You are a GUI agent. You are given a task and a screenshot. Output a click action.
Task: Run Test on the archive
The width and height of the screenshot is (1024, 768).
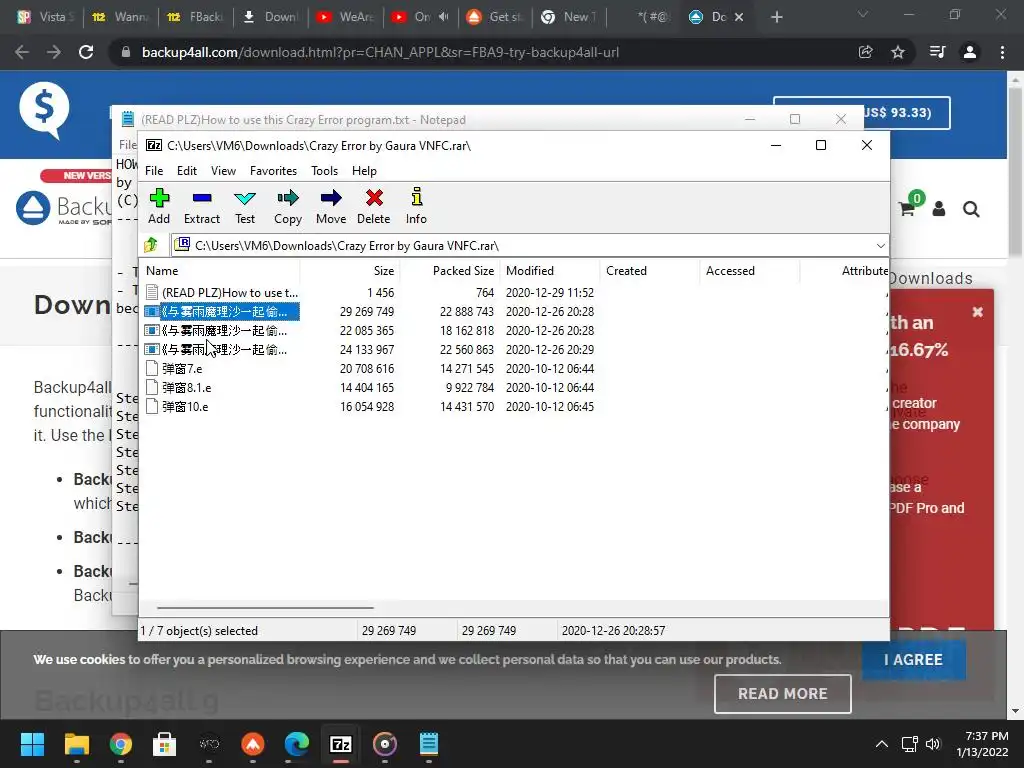245,206
